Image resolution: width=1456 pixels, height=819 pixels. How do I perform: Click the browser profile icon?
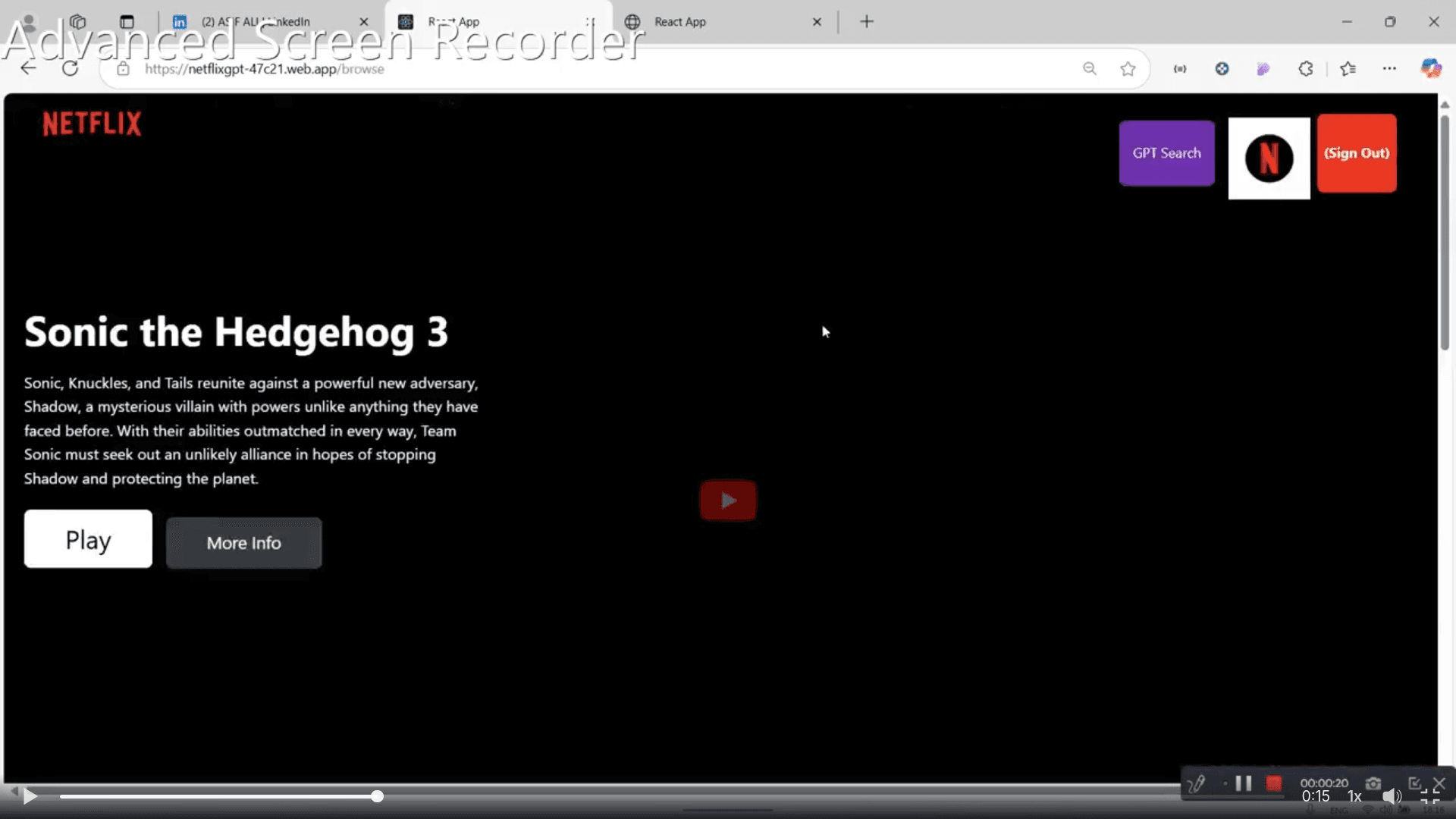[x=29, y=22]
